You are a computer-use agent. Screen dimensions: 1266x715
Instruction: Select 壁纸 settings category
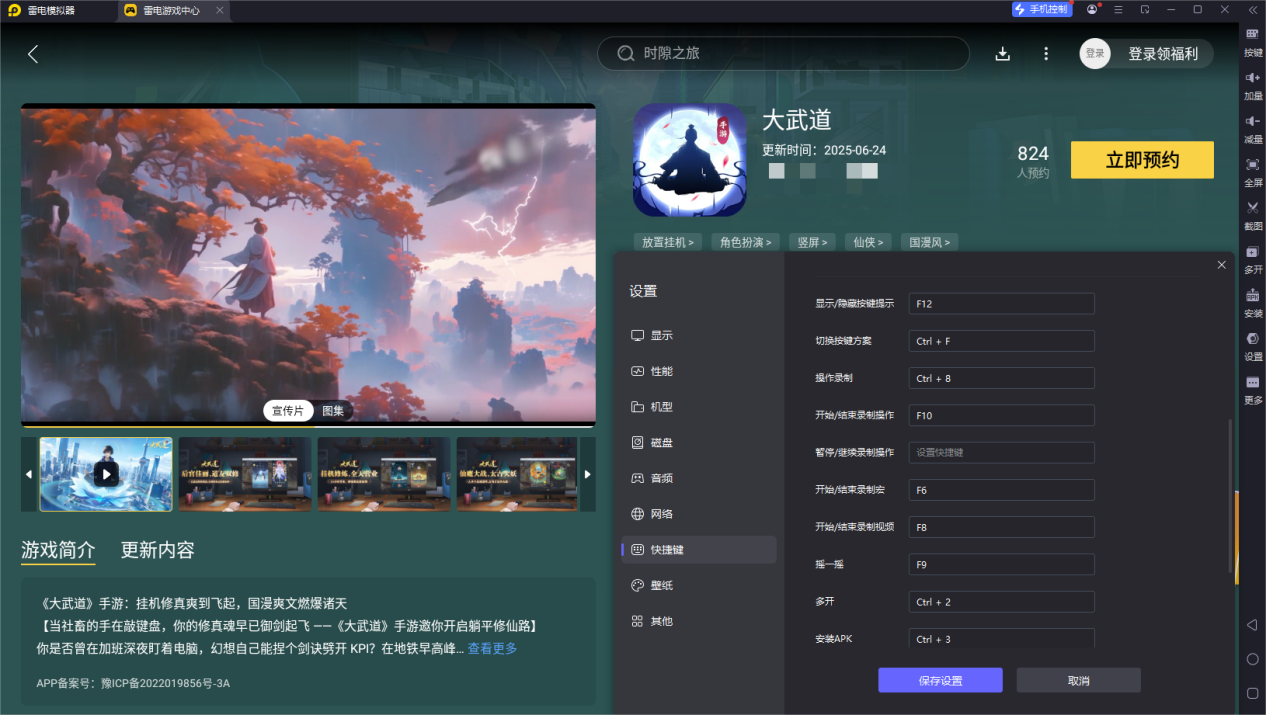699,585
